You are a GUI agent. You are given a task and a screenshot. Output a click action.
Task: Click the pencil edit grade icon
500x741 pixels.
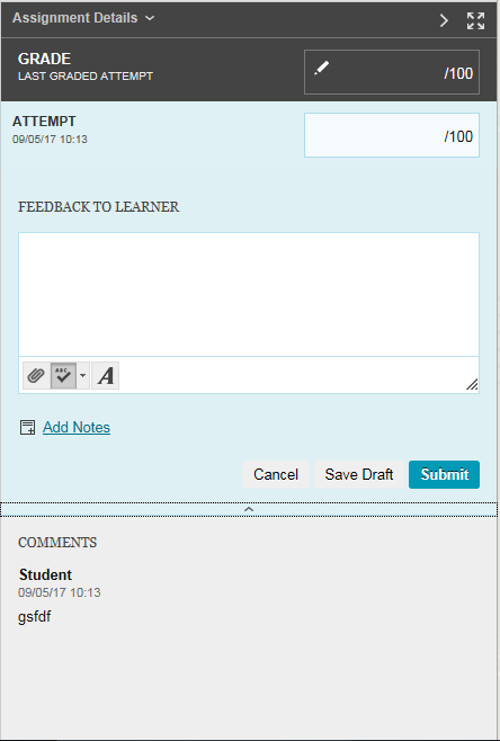point(322,69)
